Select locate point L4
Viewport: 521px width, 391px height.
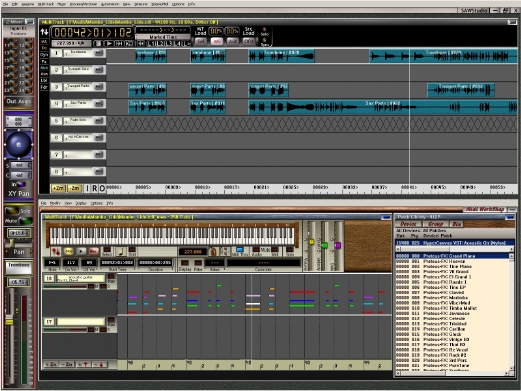click(177, 44)
